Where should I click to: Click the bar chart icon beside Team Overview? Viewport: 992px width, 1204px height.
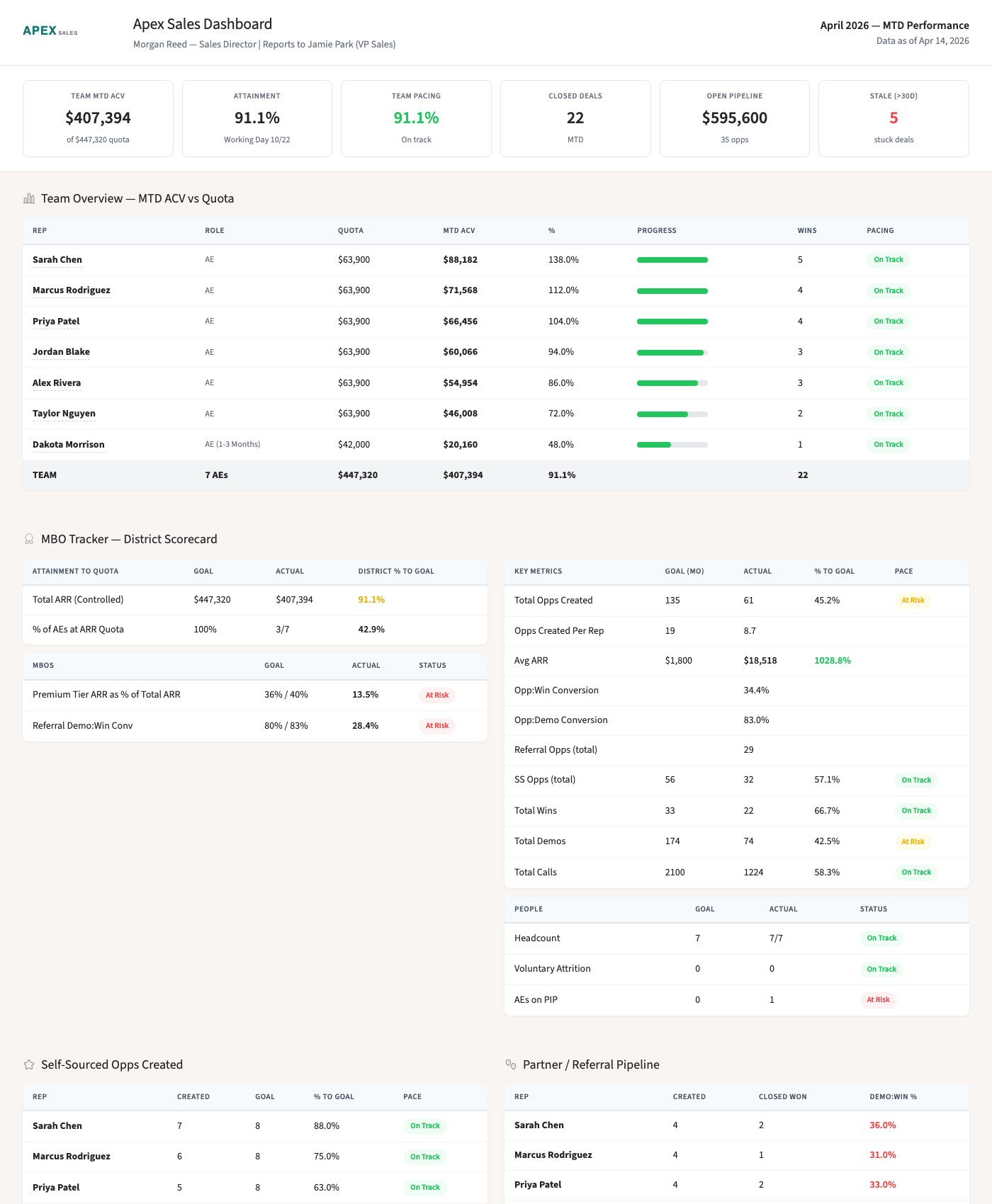(29, 198)
